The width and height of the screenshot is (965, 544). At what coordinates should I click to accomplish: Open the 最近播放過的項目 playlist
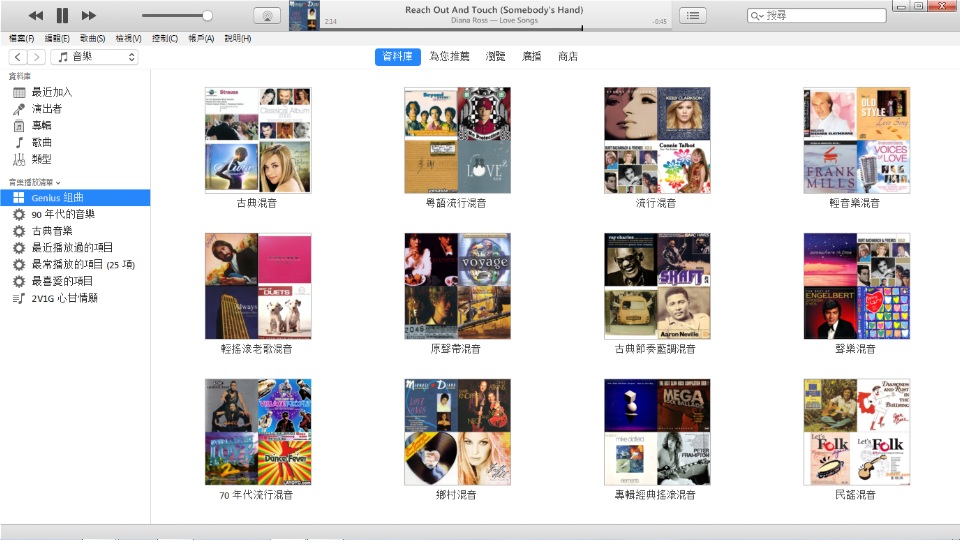[x=75, y=247]
